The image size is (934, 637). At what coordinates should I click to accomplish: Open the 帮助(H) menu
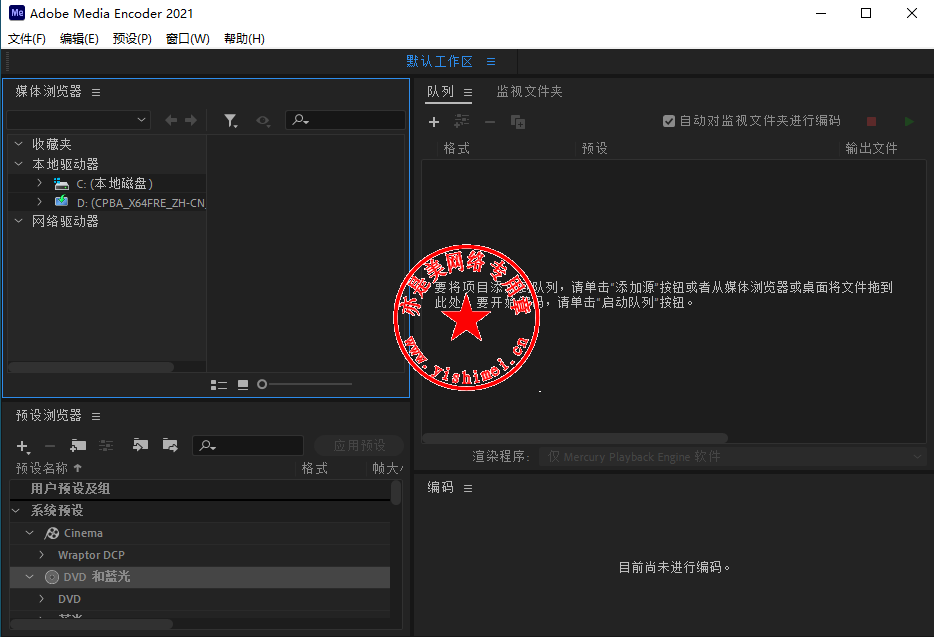pos(244,39)
